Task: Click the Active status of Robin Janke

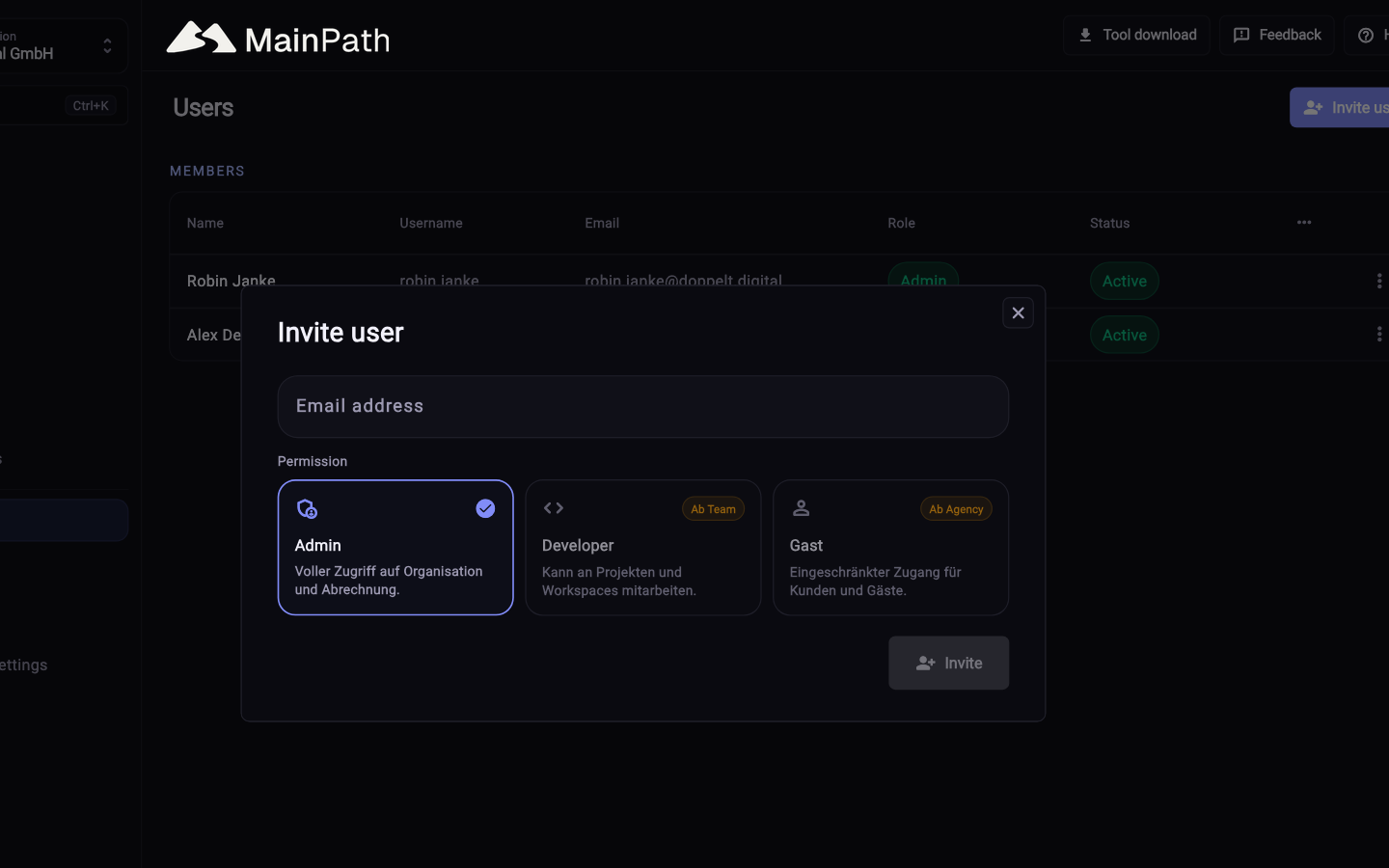Action: click(x=1125, y=281)
